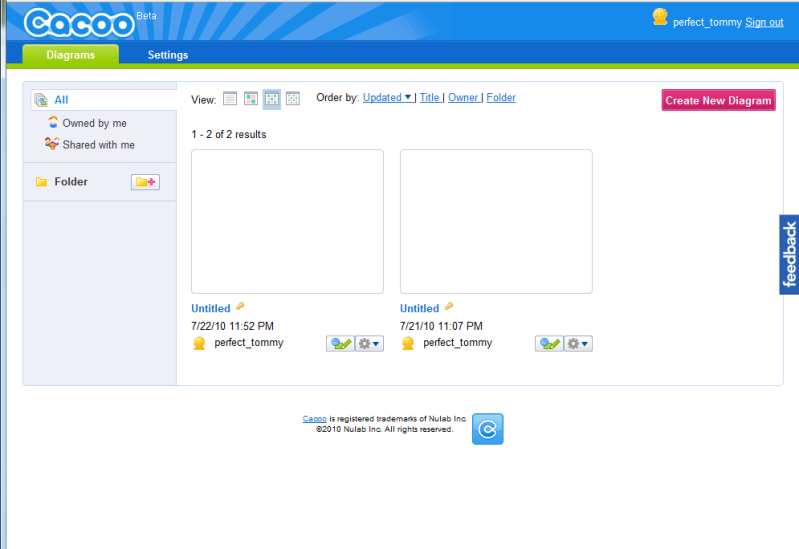The image size is (799, 549).
Task: Sign out of the account
Action: tap(764, 22)
